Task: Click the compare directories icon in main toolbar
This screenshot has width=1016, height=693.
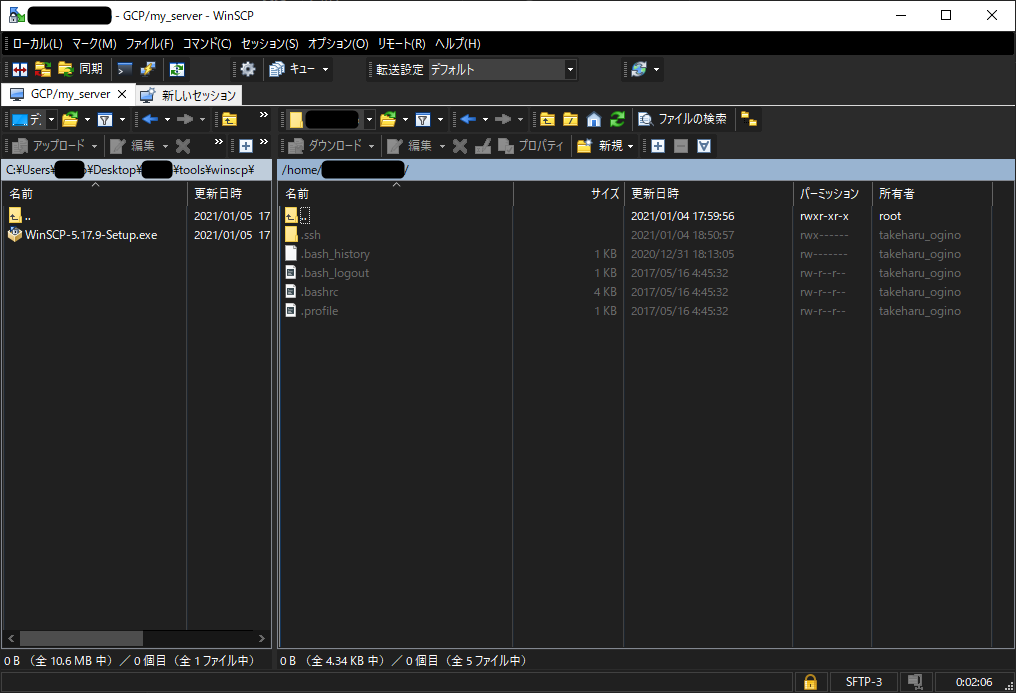Action: 20,69
